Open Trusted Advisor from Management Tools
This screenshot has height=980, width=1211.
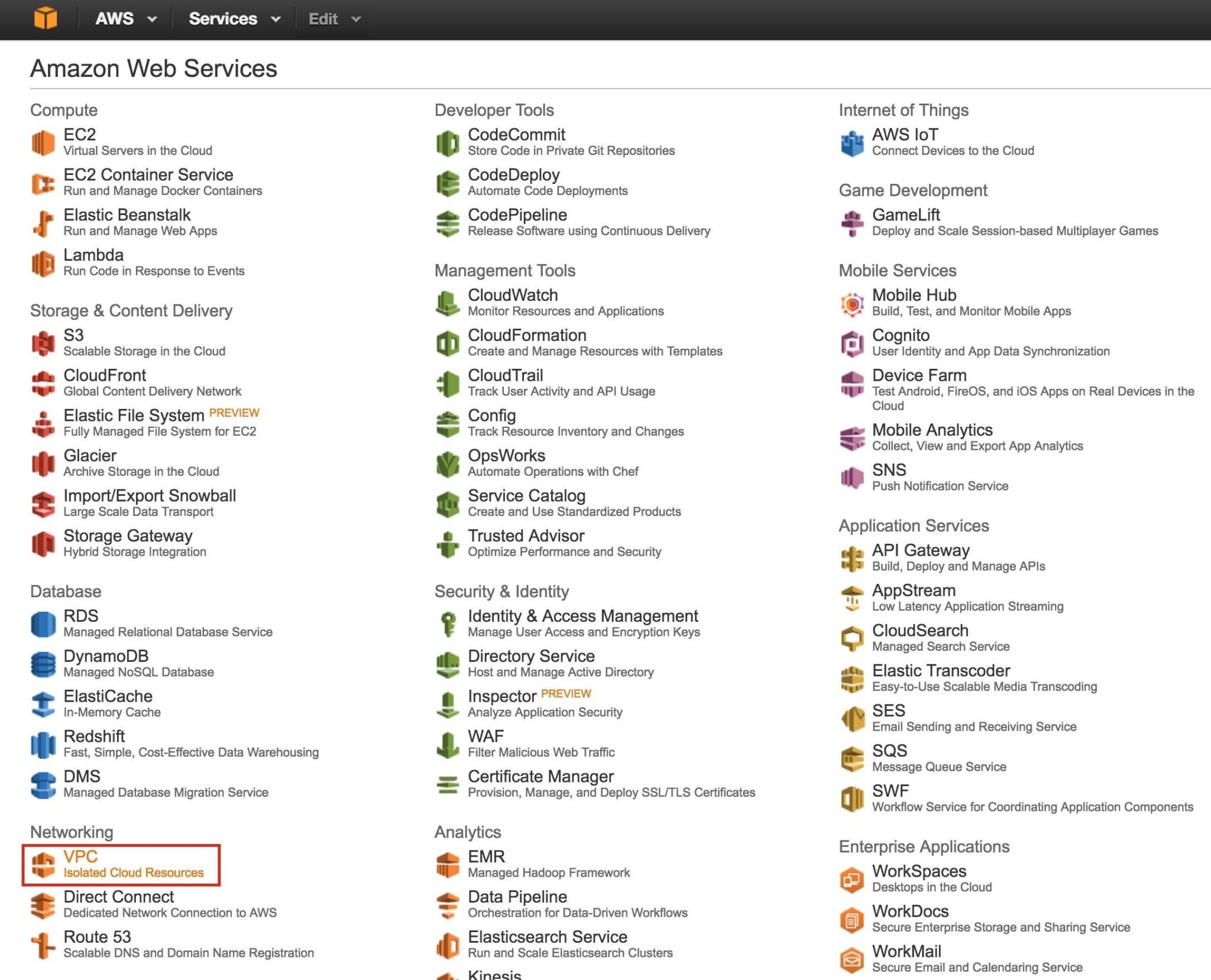pos(525,536)
